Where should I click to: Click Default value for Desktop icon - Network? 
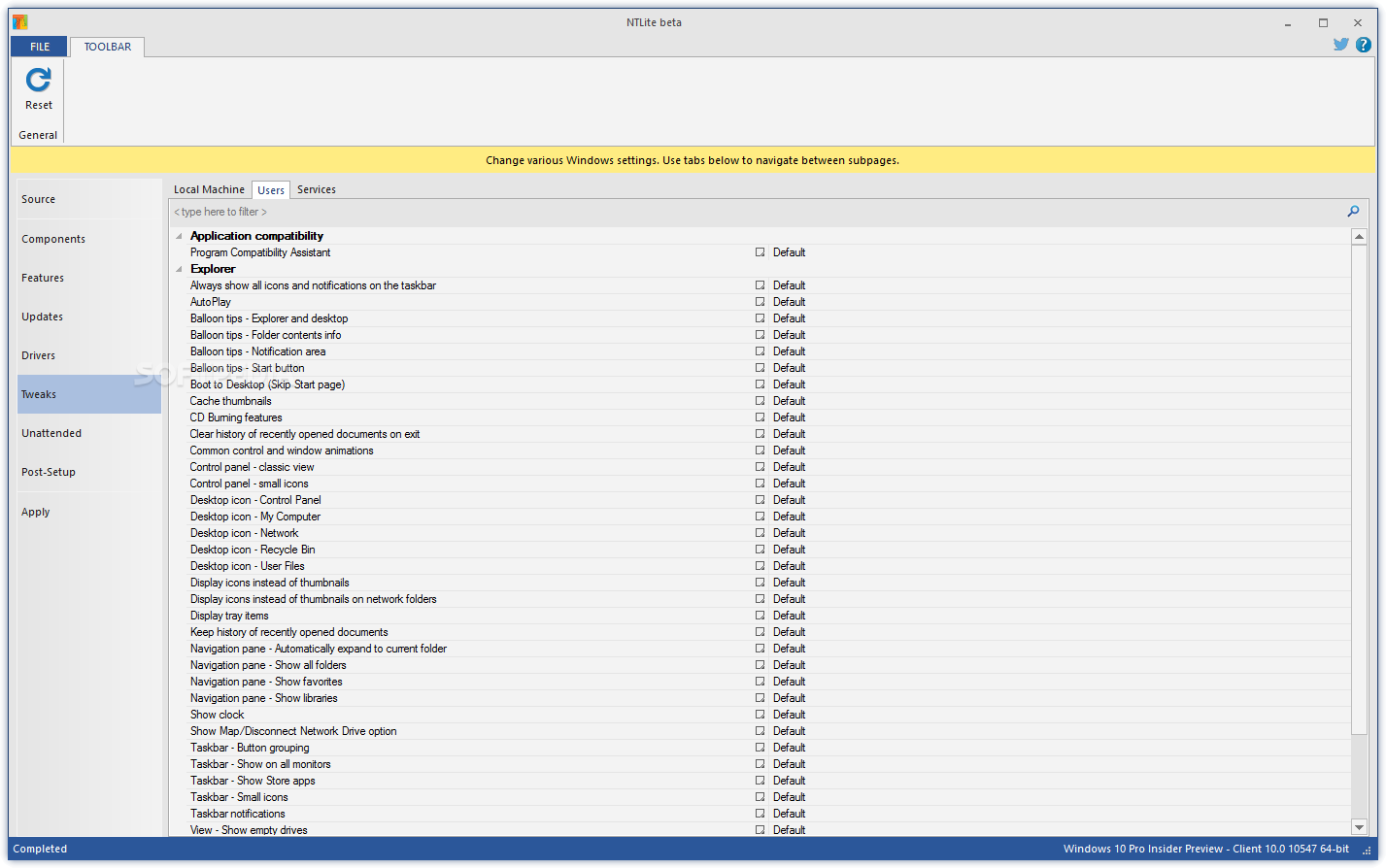789,533
